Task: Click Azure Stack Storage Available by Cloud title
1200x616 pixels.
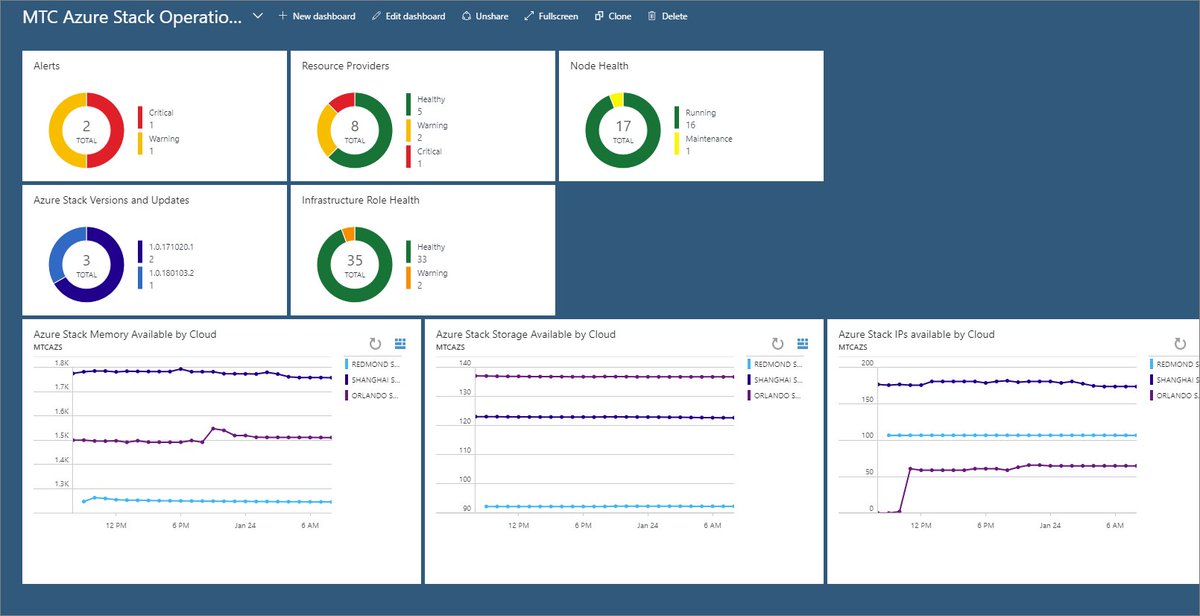Action: tap(526, 334)
